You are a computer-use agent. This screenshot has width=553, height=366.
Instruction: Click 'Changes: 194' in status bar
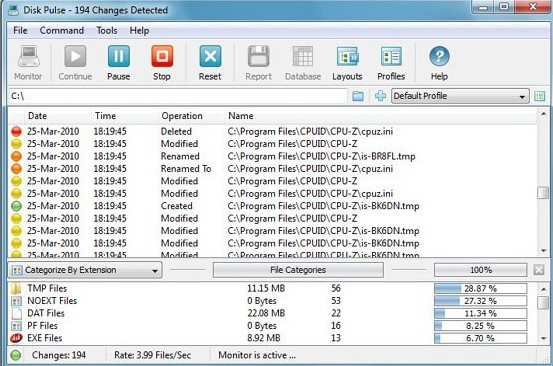[59, 355]
